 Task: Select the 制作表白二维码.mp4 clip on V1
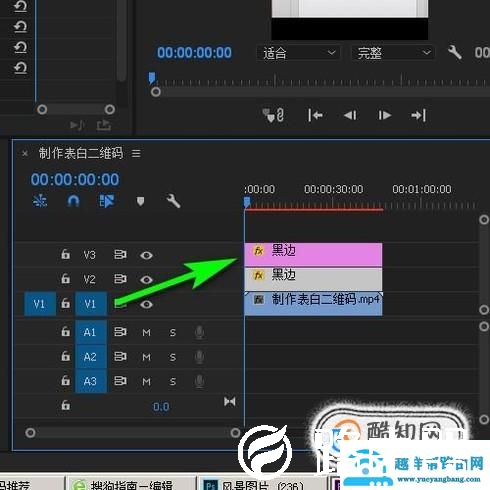[x=313, y=304]
